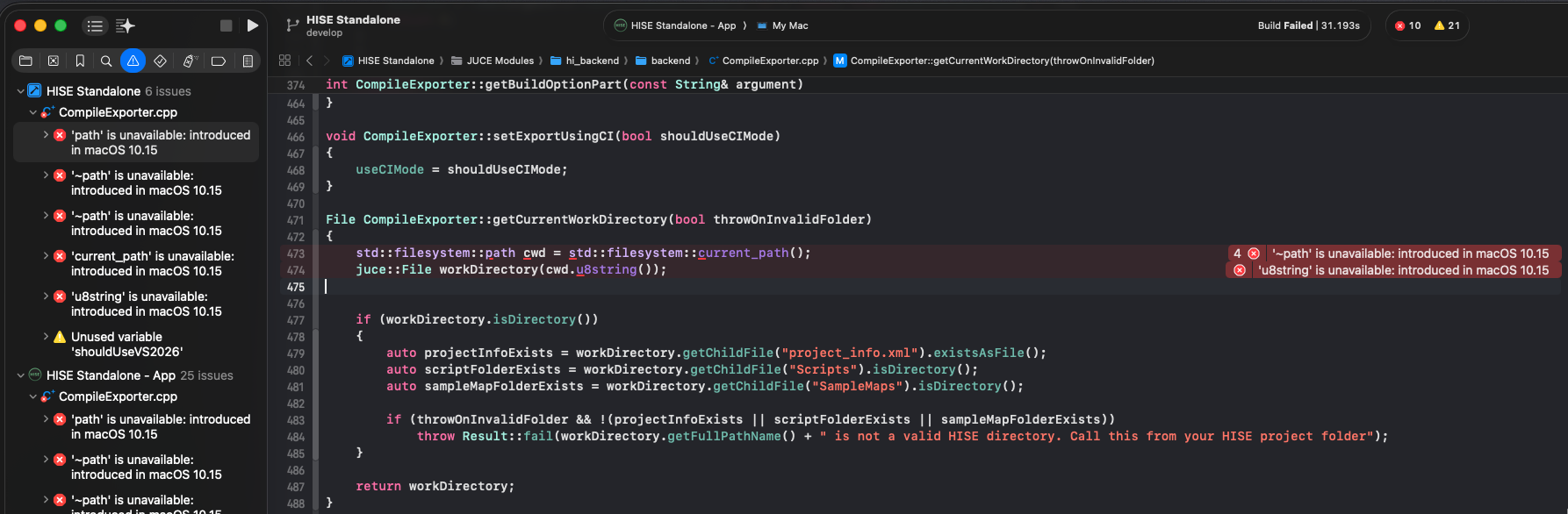Select JUCE Modules in the jump bar
Screen dimensions: 1568x514
[x=493, y=61]
